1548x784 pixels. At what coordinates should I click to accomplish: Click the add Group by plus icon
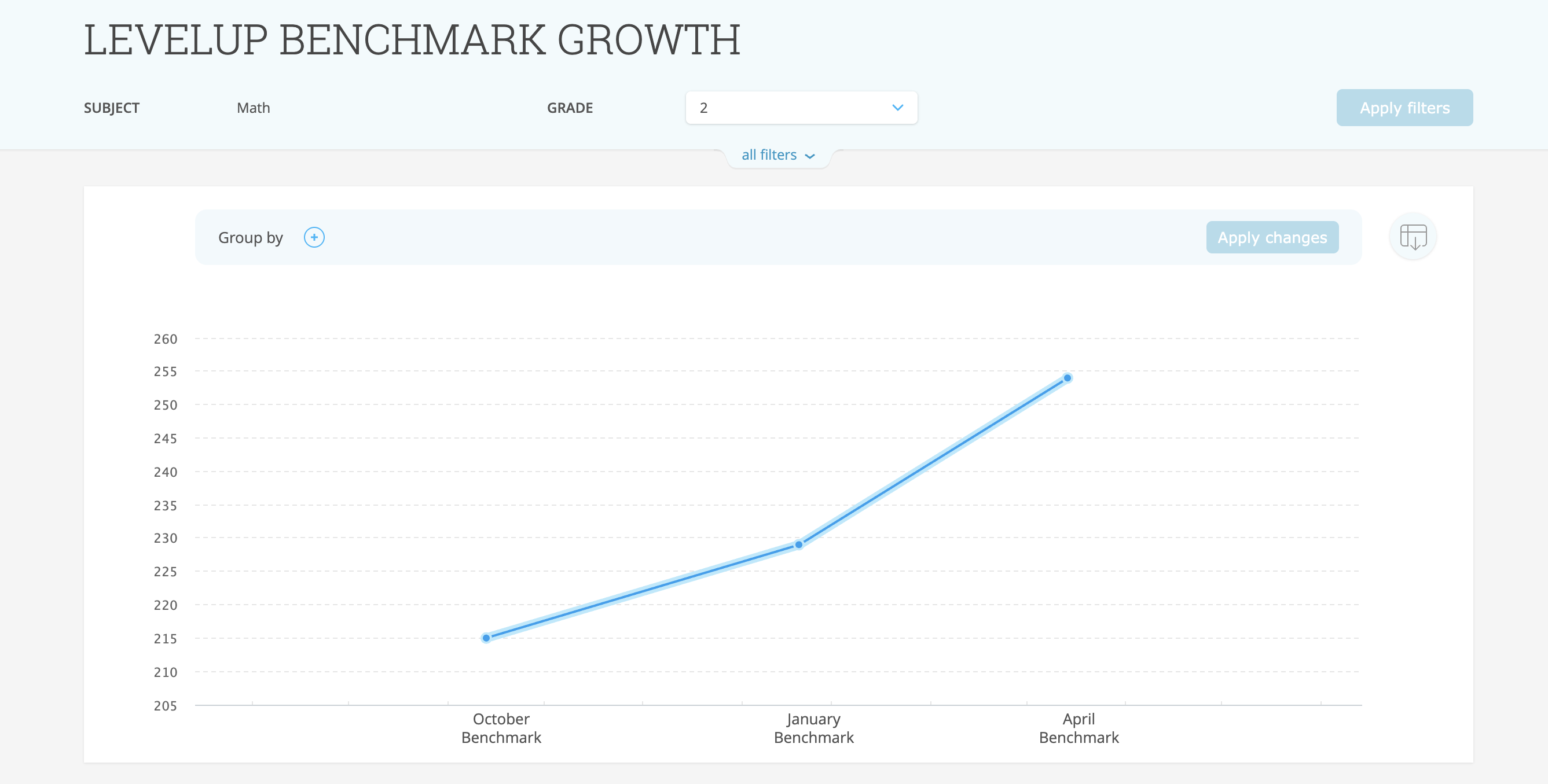click(x=314, y=237)
